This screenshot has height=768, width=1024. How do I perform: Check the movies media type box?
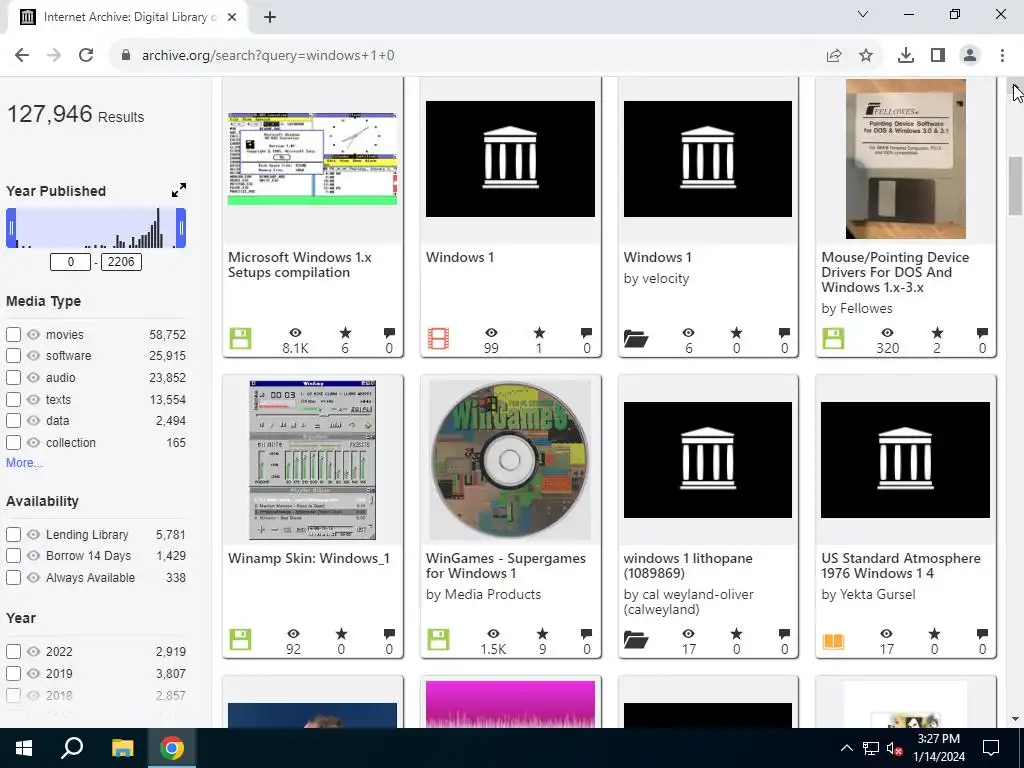[x=14, y=334]
